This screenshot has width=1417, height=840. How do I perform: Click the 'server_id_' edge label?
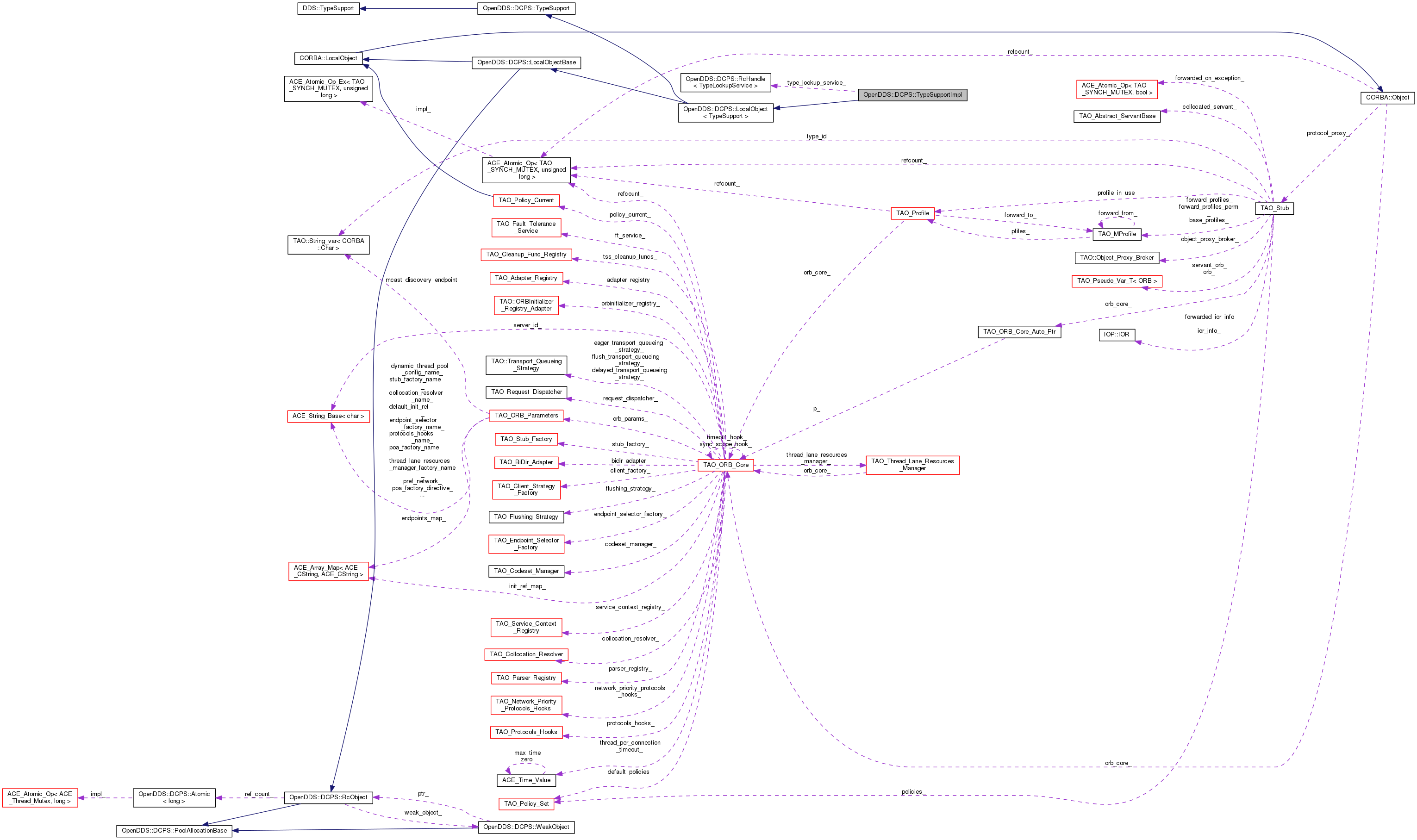click(x=526, y=326)
